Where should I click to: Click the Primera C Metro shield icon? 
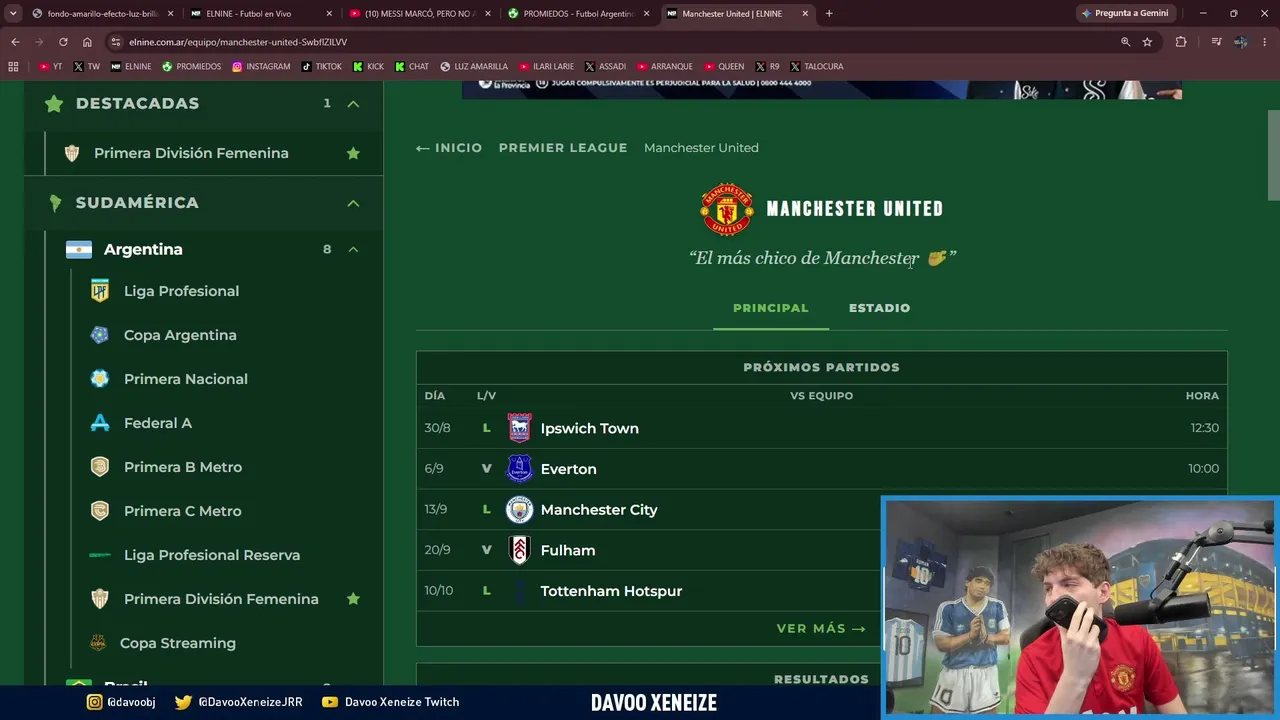click(x=100, y=511)
